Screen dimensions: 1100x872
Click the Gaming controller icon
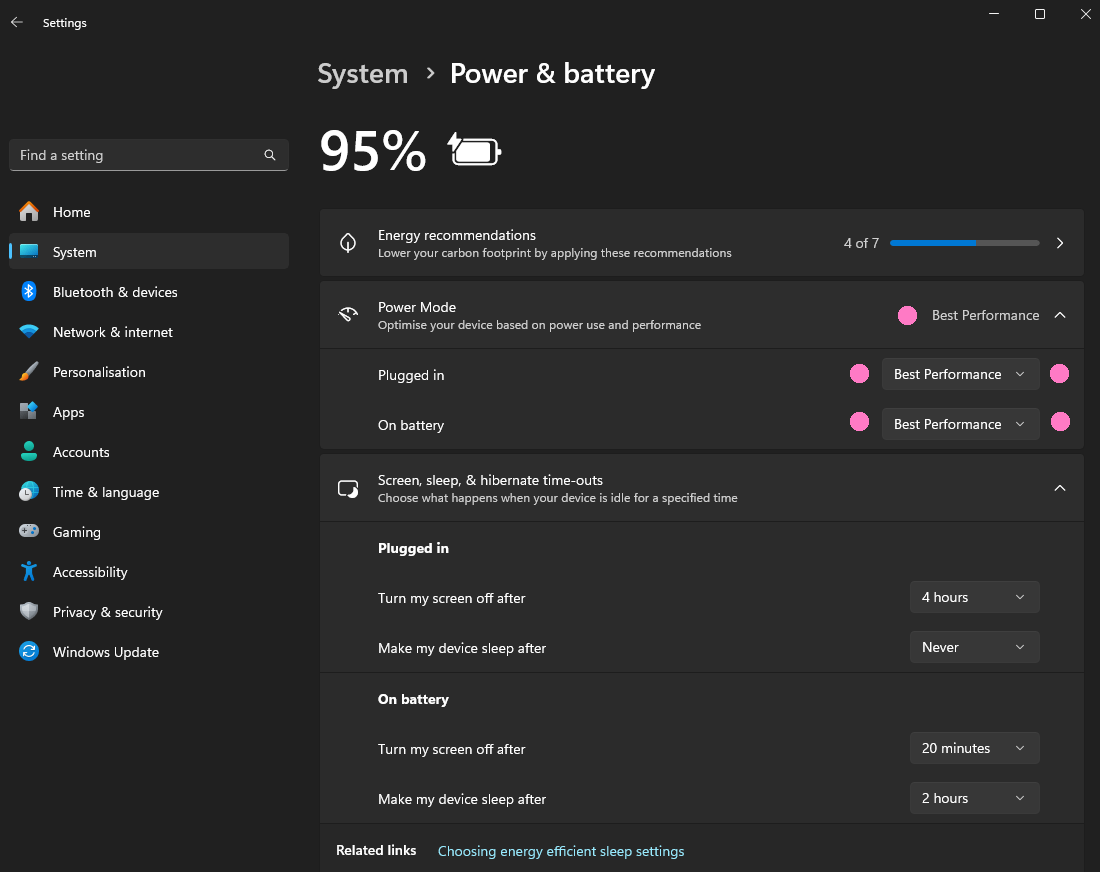click(29, 532)
